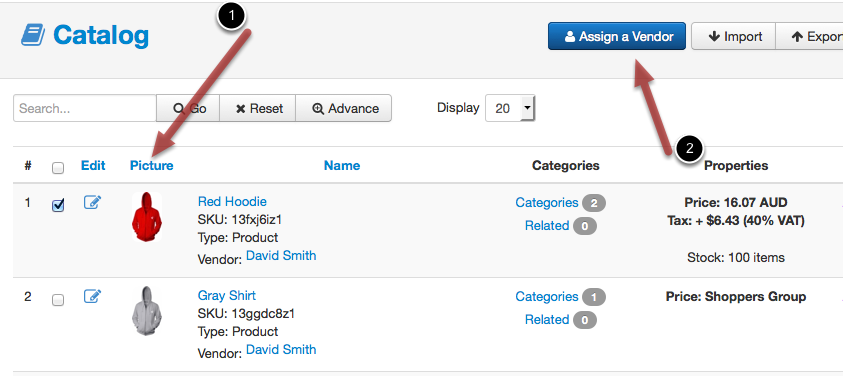Click SKU: 13ggdc8z1 text
This screenshot has width=843, height=376.
pos(246,314)
